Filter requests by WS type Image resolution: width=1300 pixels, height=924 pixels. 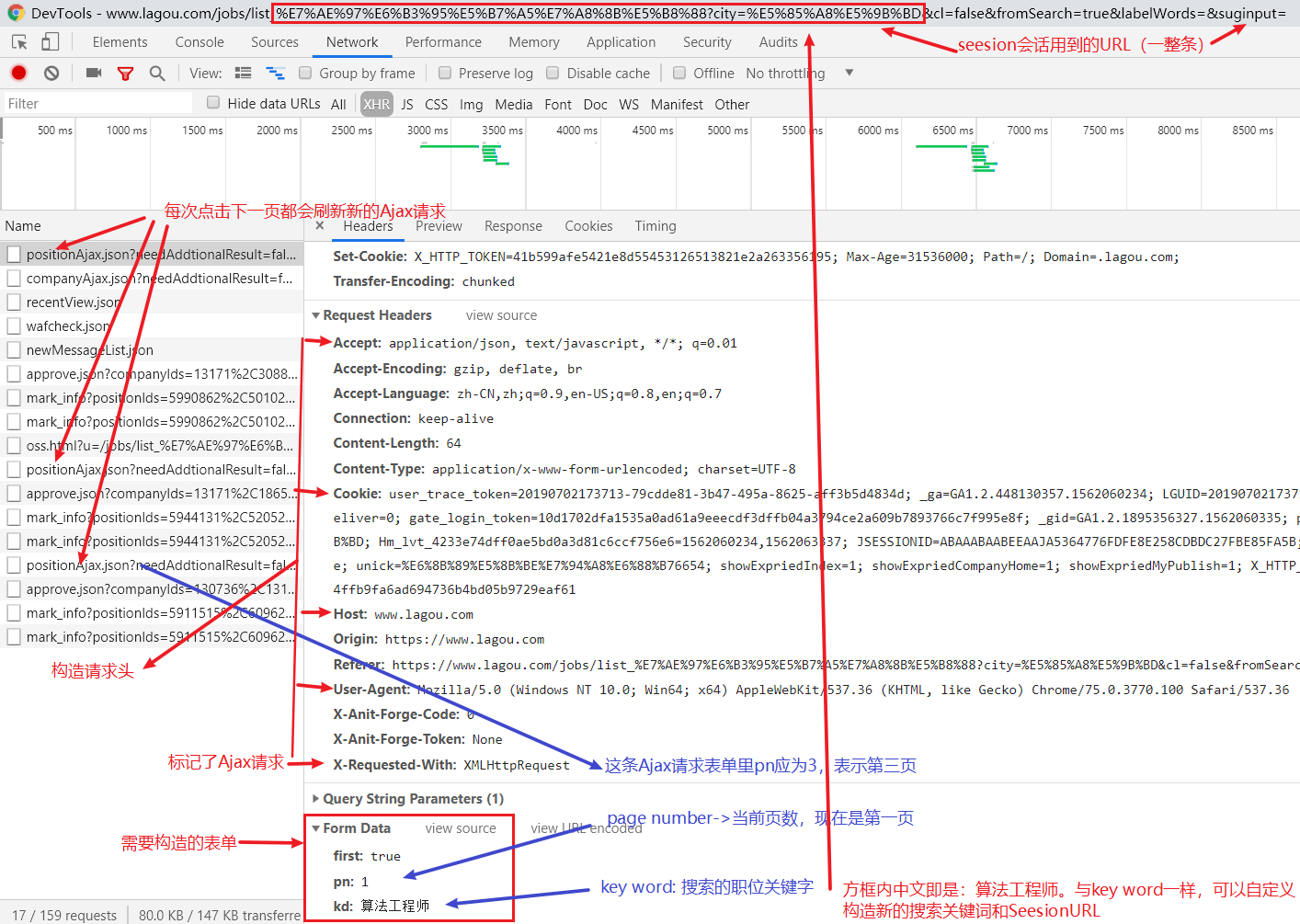tap(629, 104)
